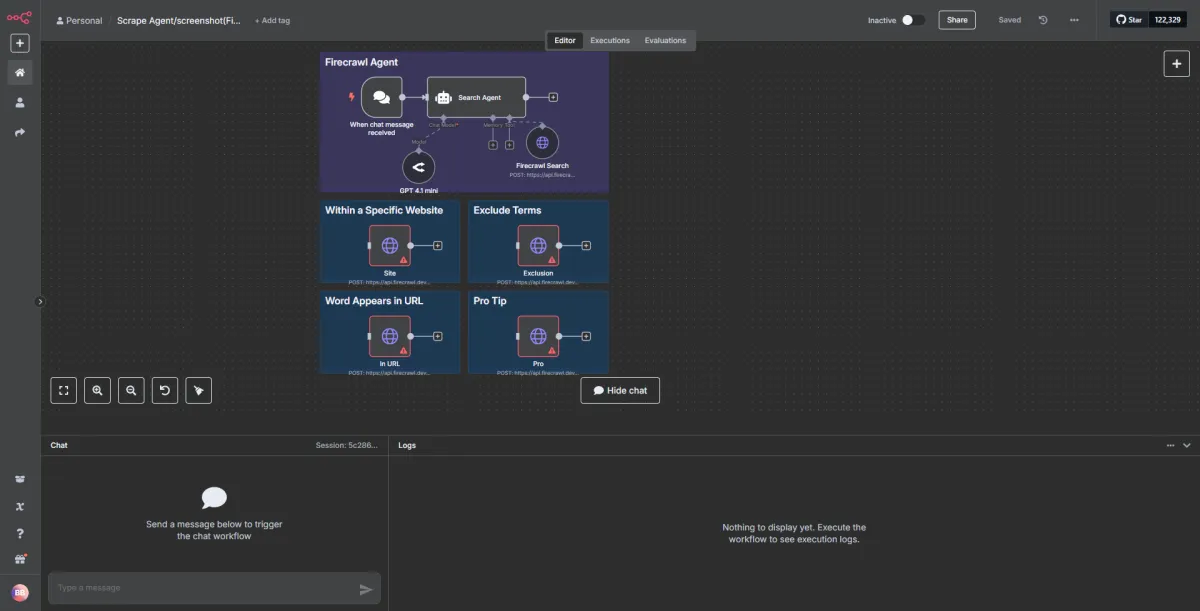1200x611 pixels.
Task: Select the Exclusion HTTP request node
Action: click(x=538, y=245)
